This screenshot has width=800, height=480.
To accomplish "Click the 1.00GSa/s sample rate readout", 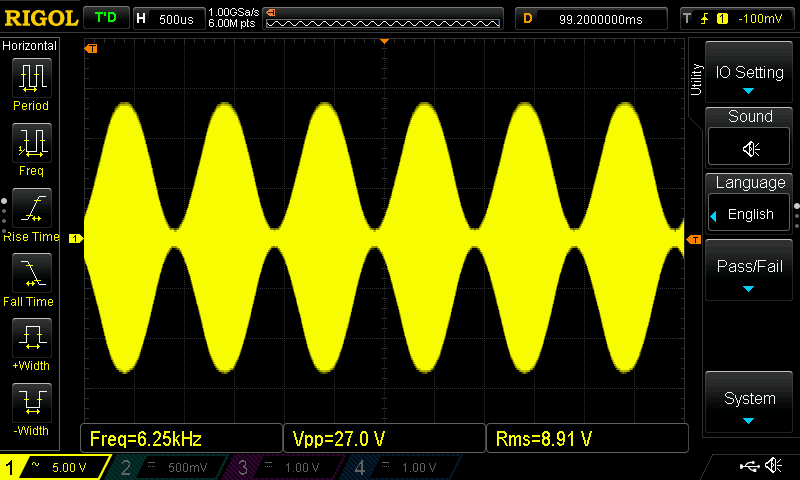I will point(233,12).
